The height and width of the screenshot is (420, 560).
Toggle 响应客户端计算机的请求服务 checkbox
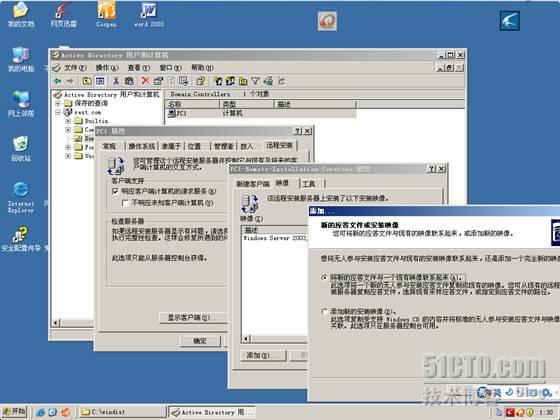click(x=115, y=191)
